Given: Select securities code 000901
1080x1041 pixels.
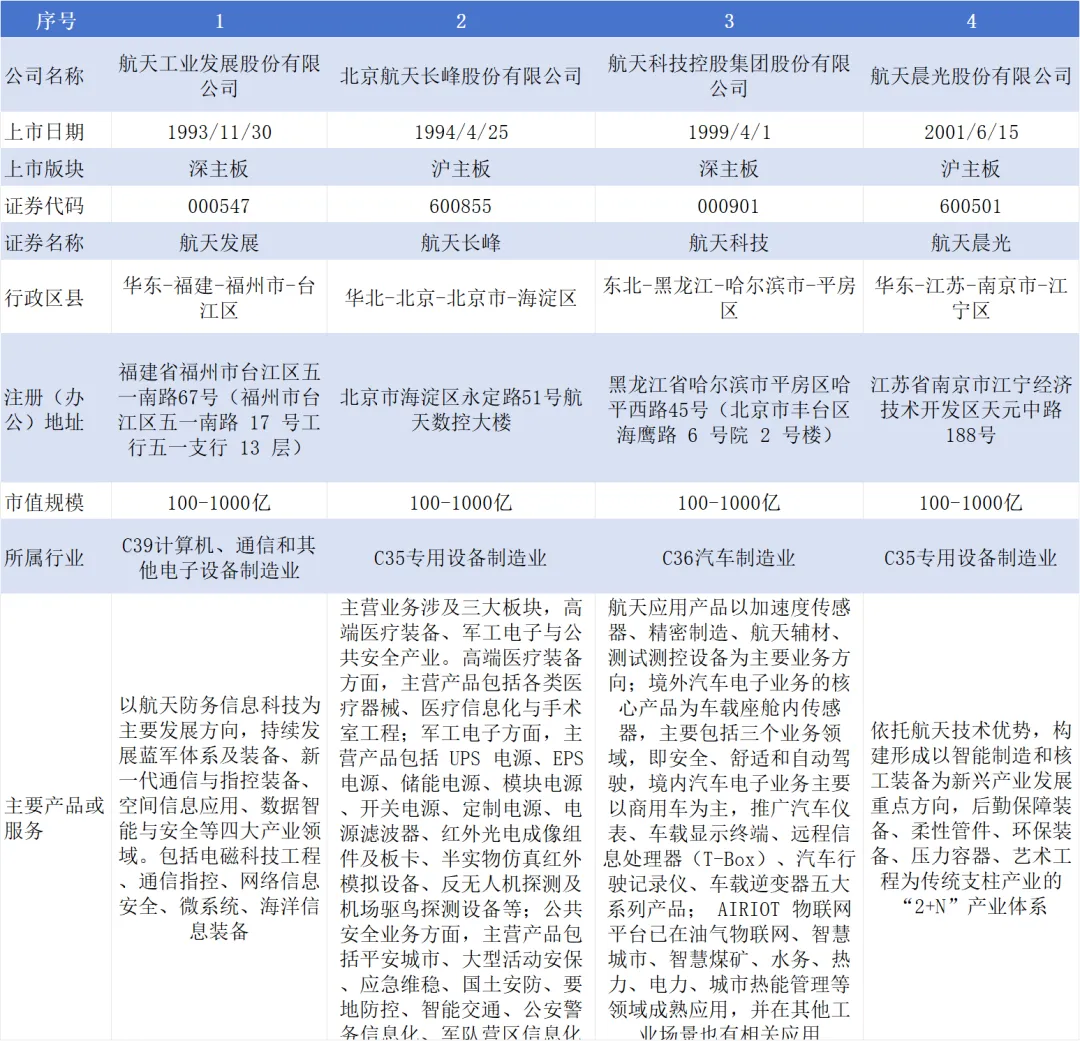Looking at the screenshot, I should [x=729, y=206].
